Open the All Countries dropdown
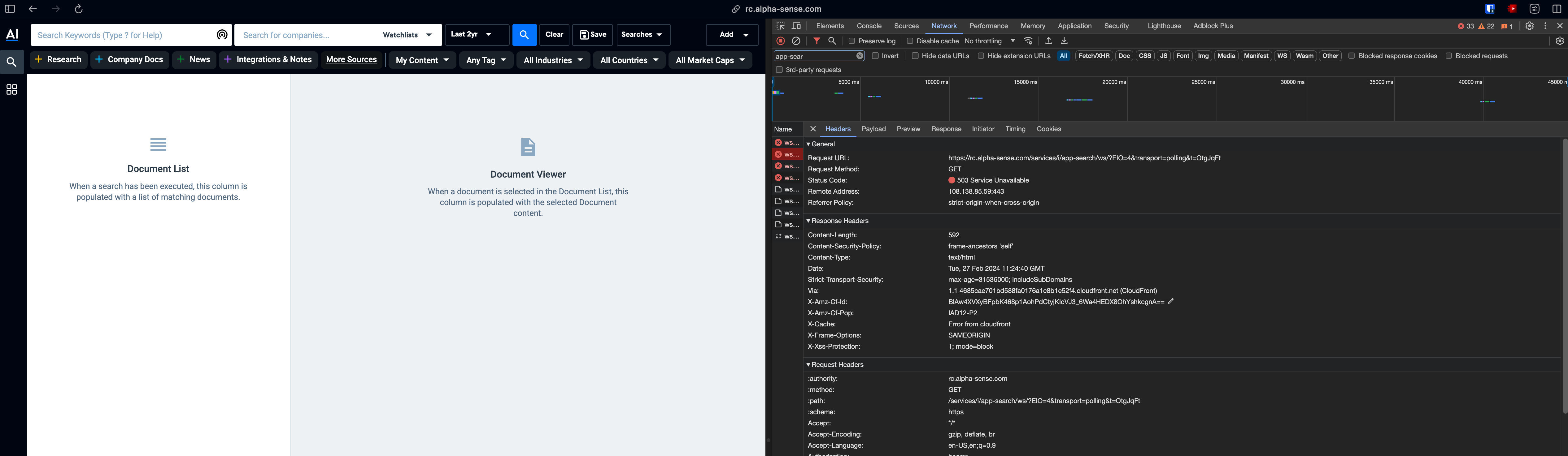 [x=629, y=60]
